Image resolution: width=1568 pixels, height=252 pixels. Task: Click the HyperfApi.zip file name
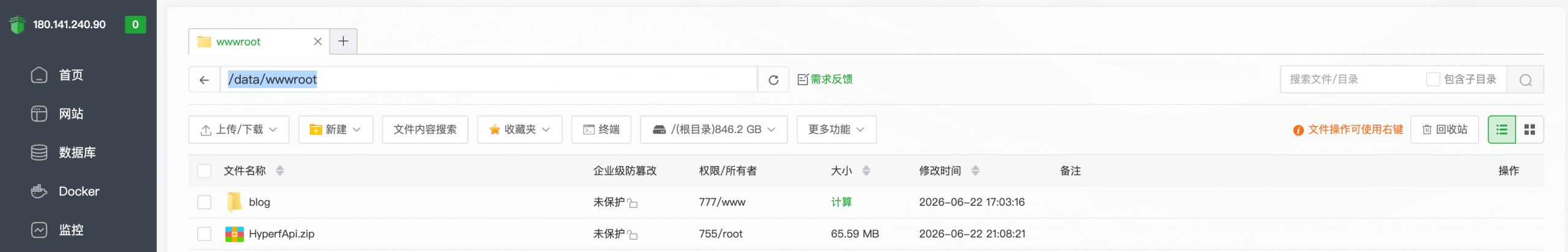coord(282,234)
